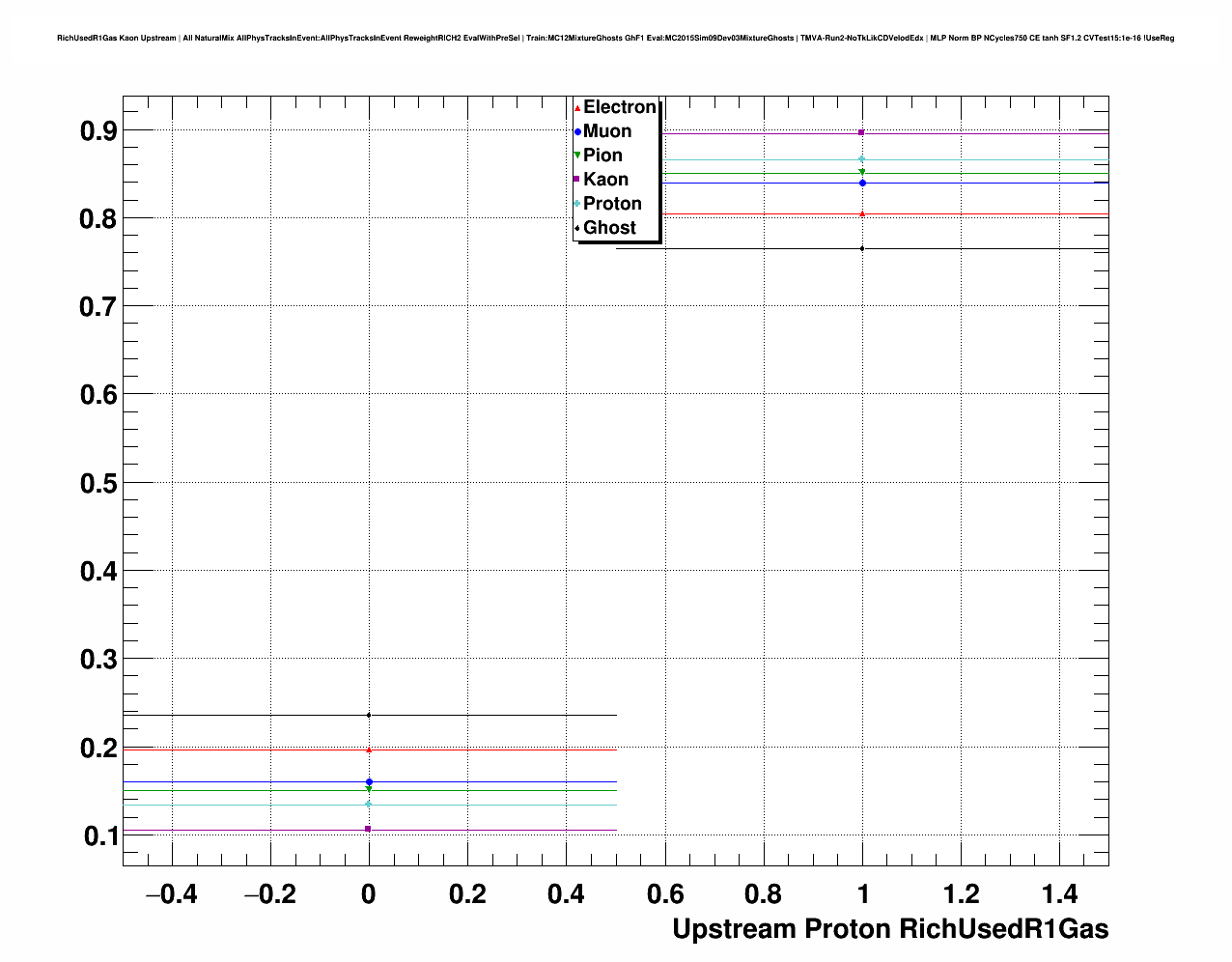Select the Ghost data point at x=1
1232x962 pixels.
coord(861,248)
